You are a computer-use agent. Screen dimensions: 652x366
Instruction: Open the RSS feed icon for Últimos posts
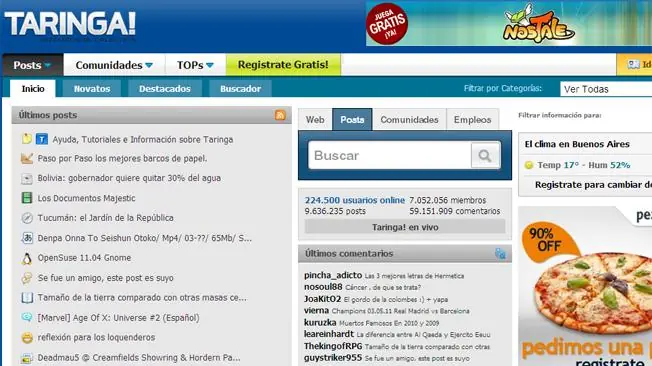click(x=281, y=115)
